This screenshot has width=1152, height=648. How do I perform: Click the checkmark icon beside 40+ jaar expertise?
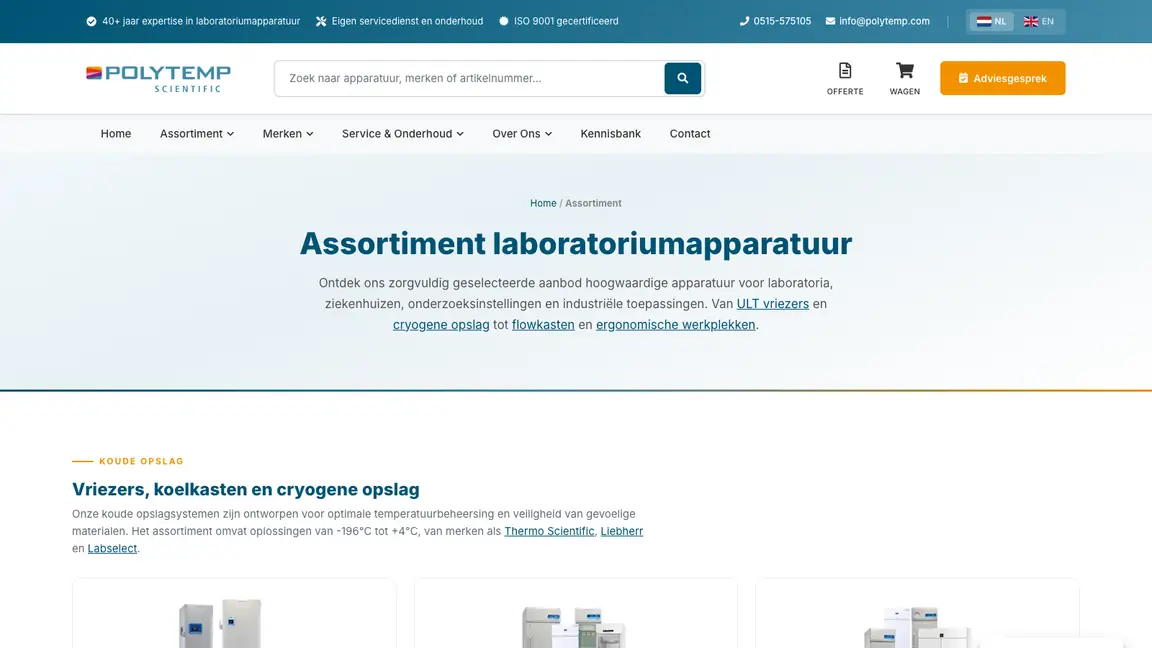pos(91,21)
